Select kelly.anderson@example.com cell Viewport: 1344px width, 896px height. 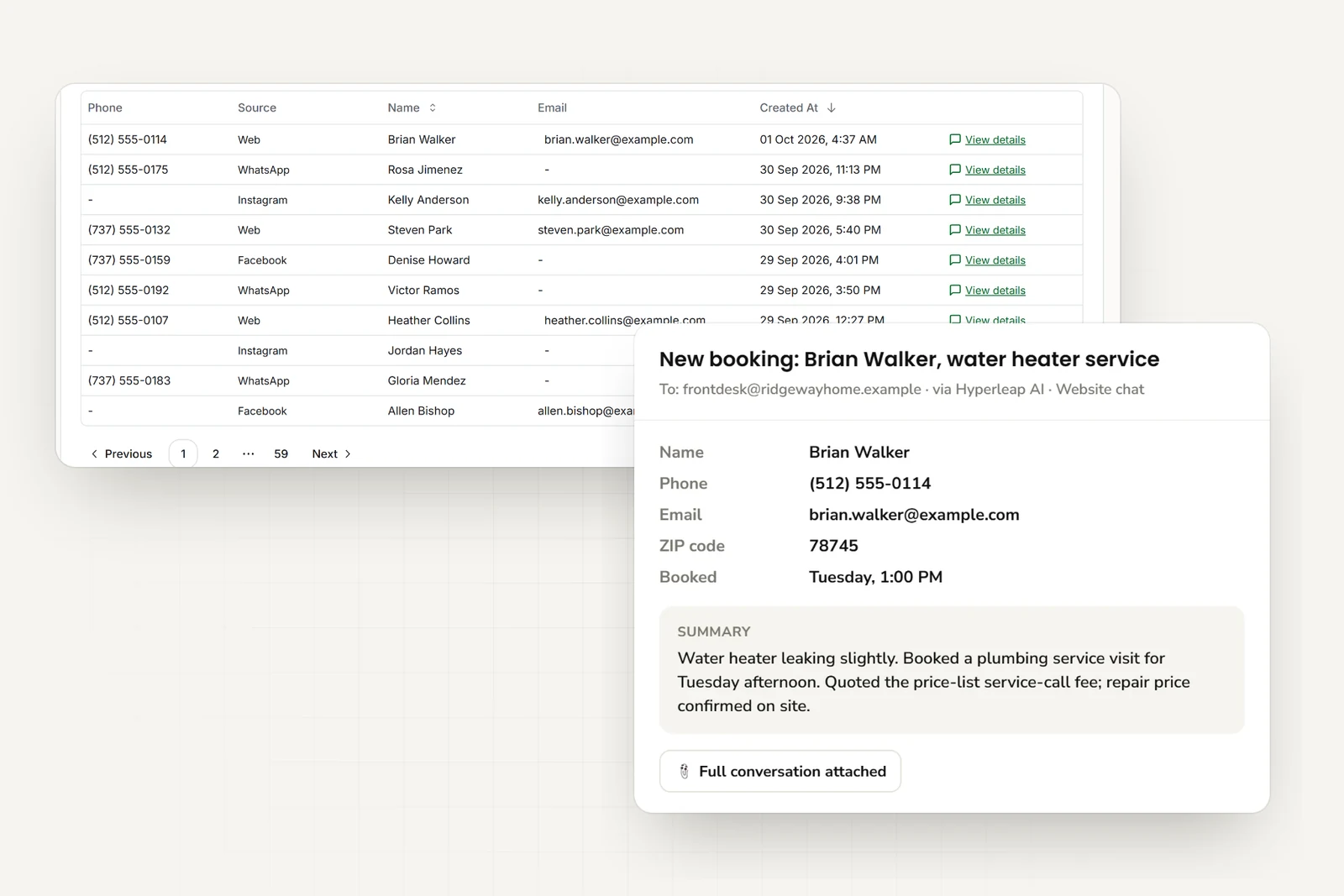point(618,200)
